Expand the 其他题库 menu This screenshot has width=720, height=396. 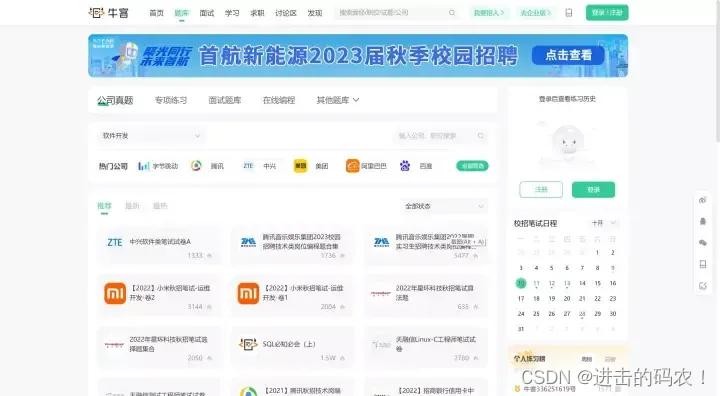click(338, 100)
